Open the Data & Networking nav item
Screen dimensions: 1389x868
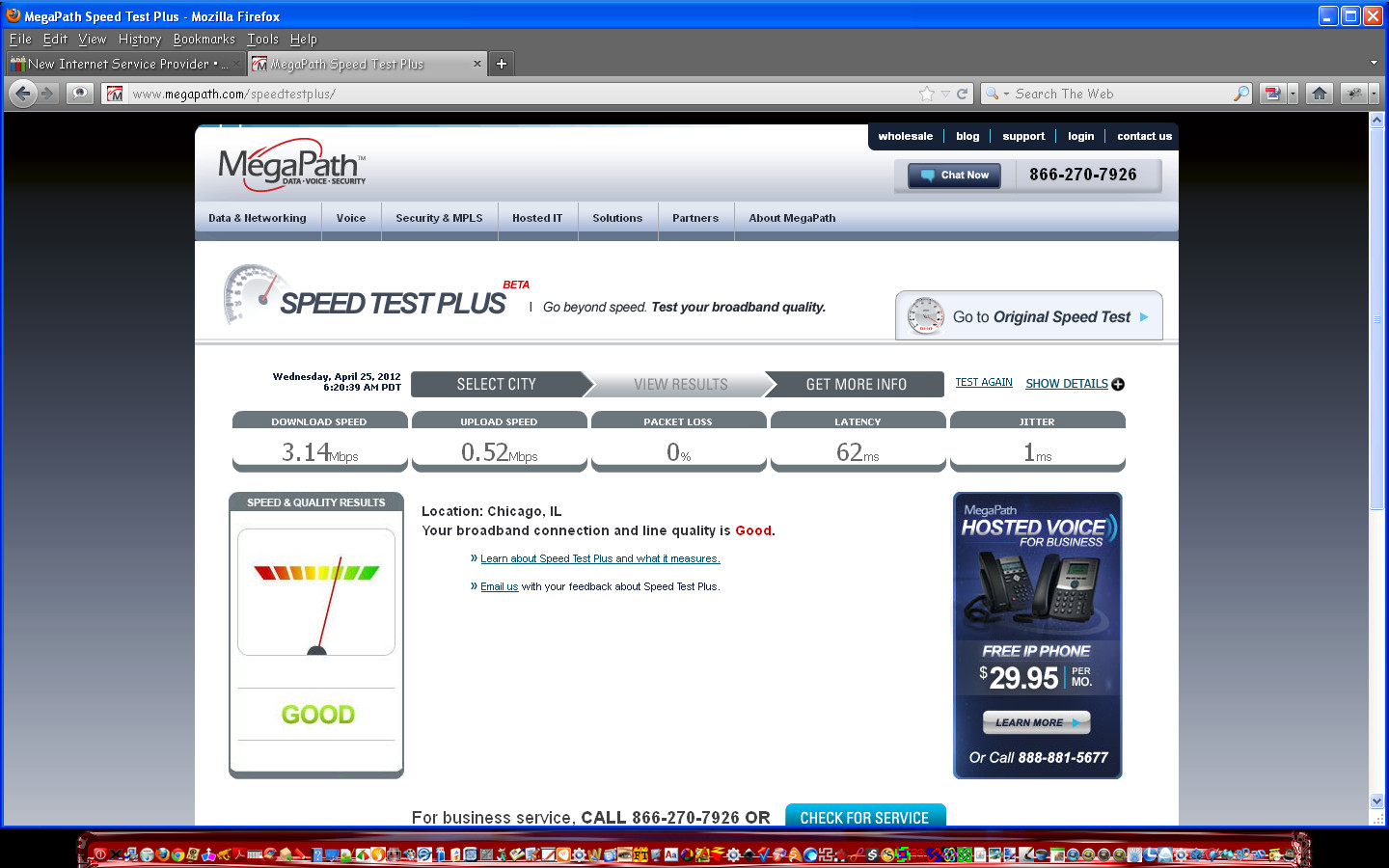click(x=258, y=218)
